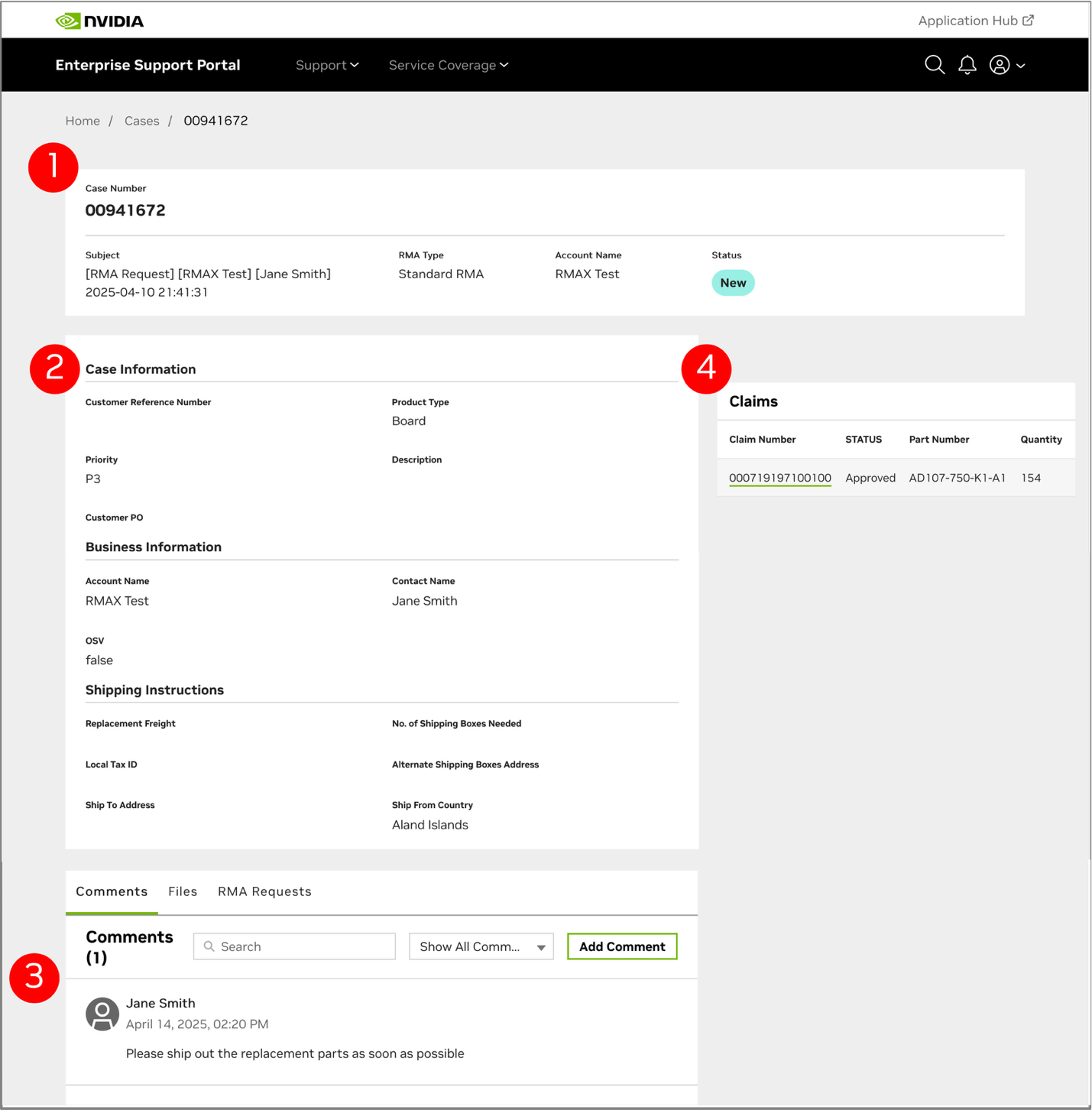1092x1110 pixels.
Task: Switch to the Files tab
Action: click(x=183, y=891)
